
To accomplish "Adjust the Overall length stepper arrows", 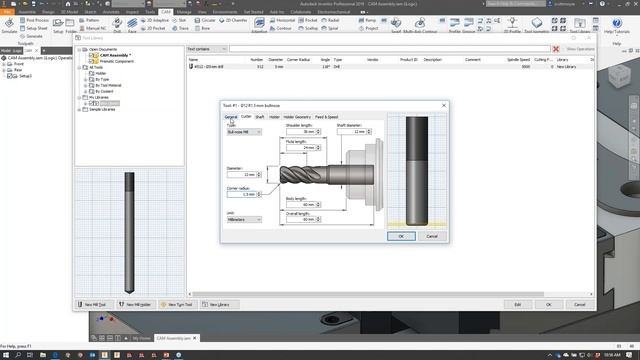I will [318, 219].
